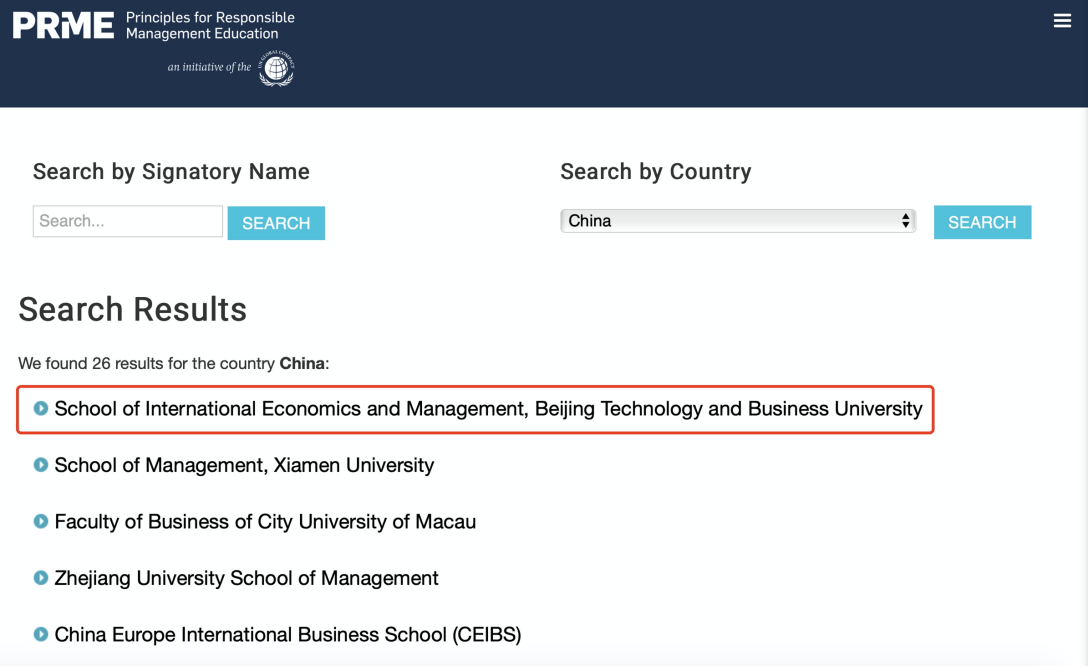Click the UN Global Compact emblem
Image resolution: width=1088 pixels, height=666 pixels.
tap(276, 68)
